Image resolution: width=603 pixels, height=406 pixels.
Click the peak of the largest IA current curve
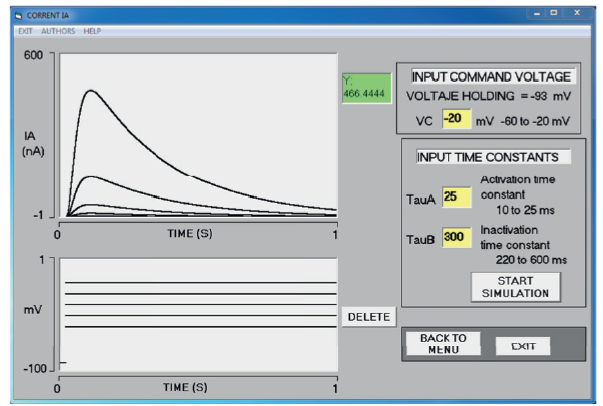pos(92,91)
